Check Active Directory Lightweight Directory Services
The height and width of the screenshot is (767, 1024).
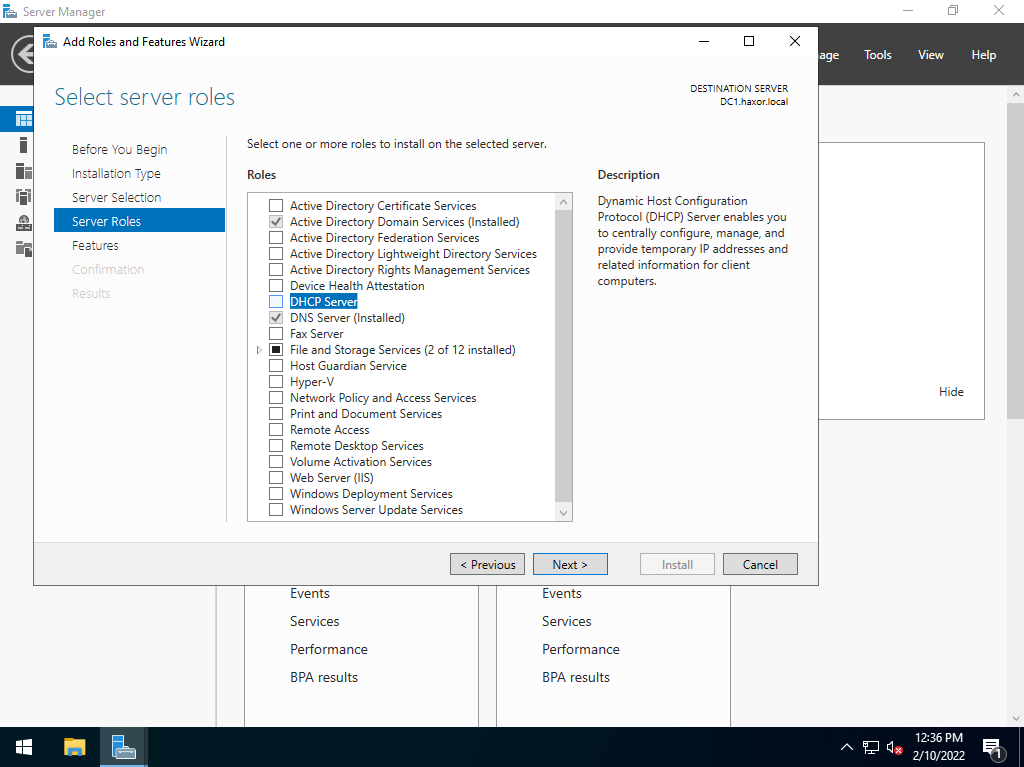[x=276, y=253]
